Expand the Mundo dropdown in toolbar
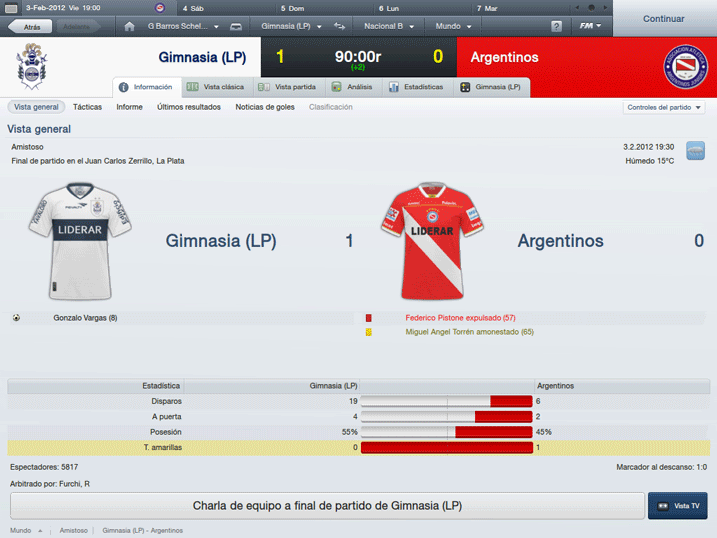The image size is (717, 538). click(453, 27)
